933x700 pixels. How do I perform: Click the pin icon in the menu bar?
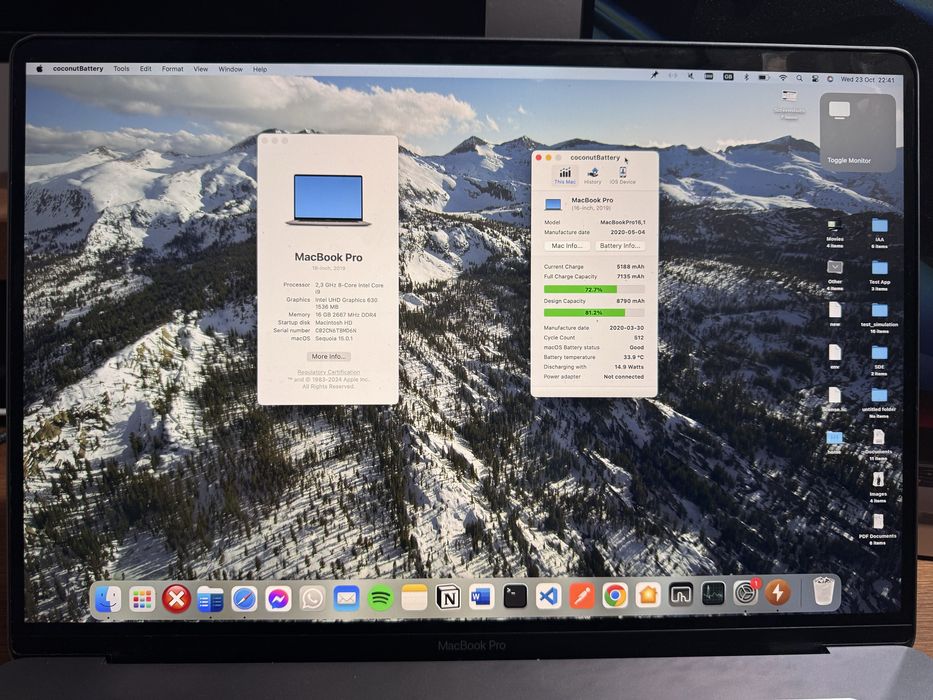tap(654, 75)
